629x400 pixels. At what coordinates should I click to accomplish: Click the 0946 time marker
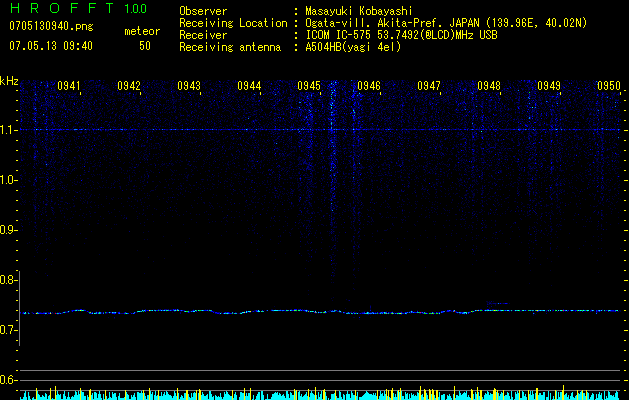coord(369,86)
